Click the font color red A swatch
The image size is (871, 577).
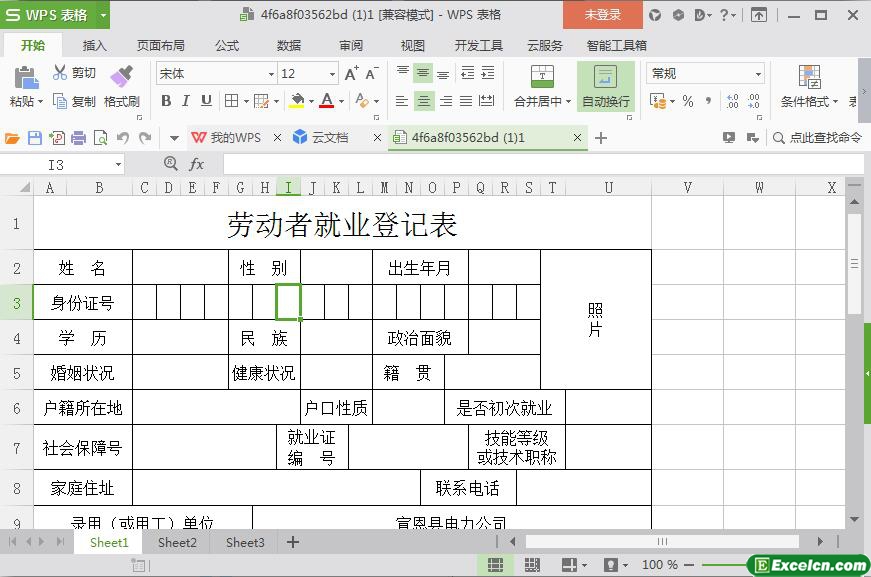click(x=326, y=101)
